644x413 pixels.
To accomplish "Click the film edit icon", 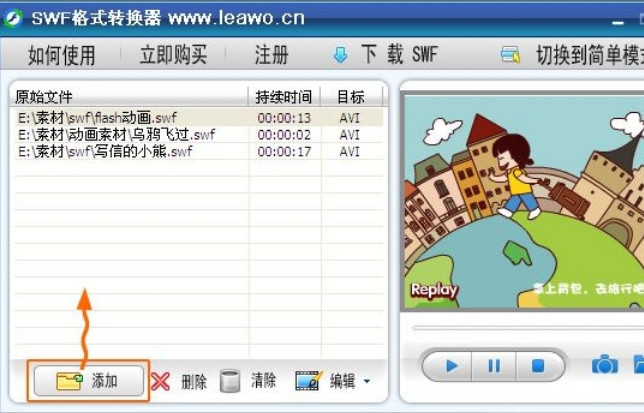I will [x=309, y=381].
